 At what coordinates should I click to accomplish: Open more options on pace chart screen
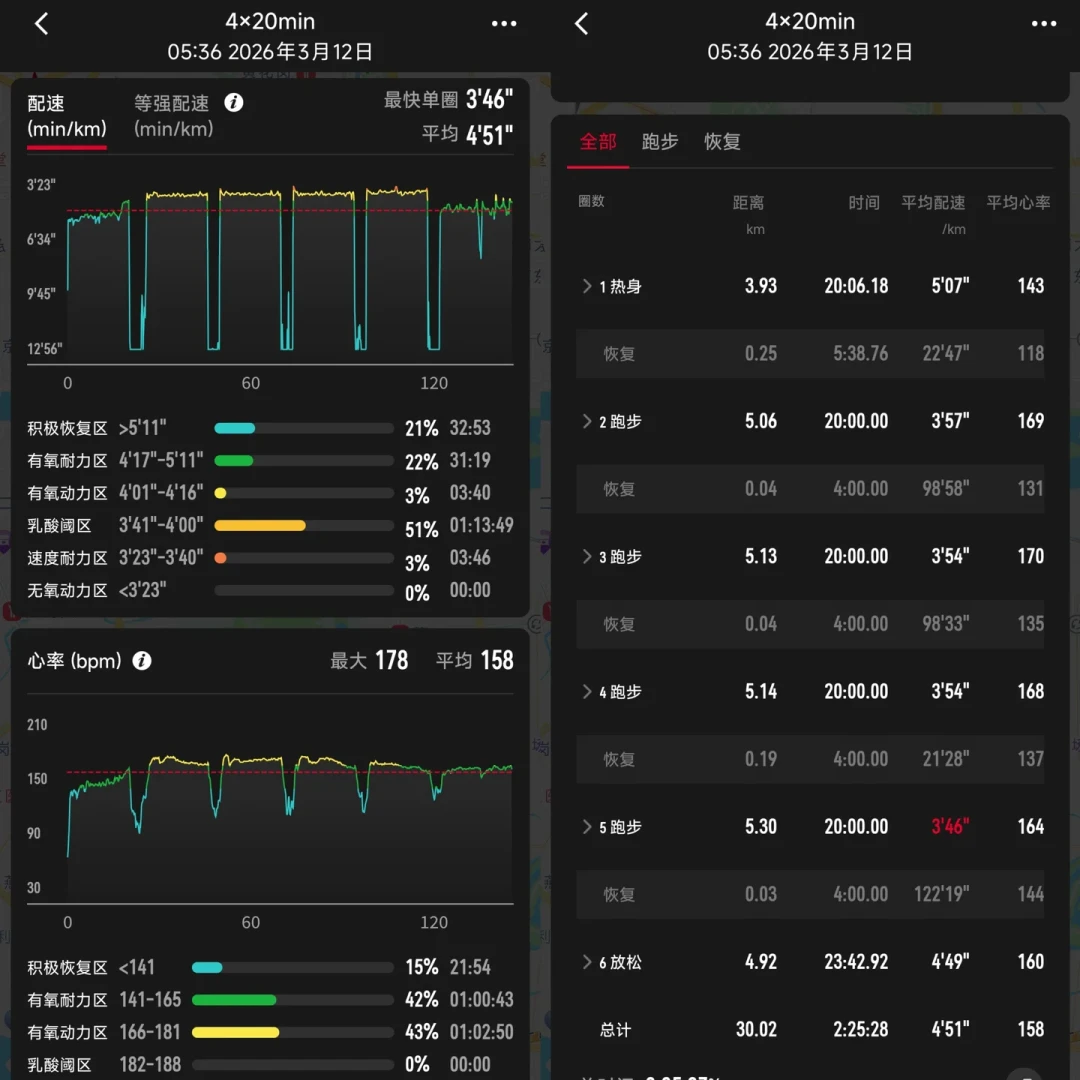[503, 24]
